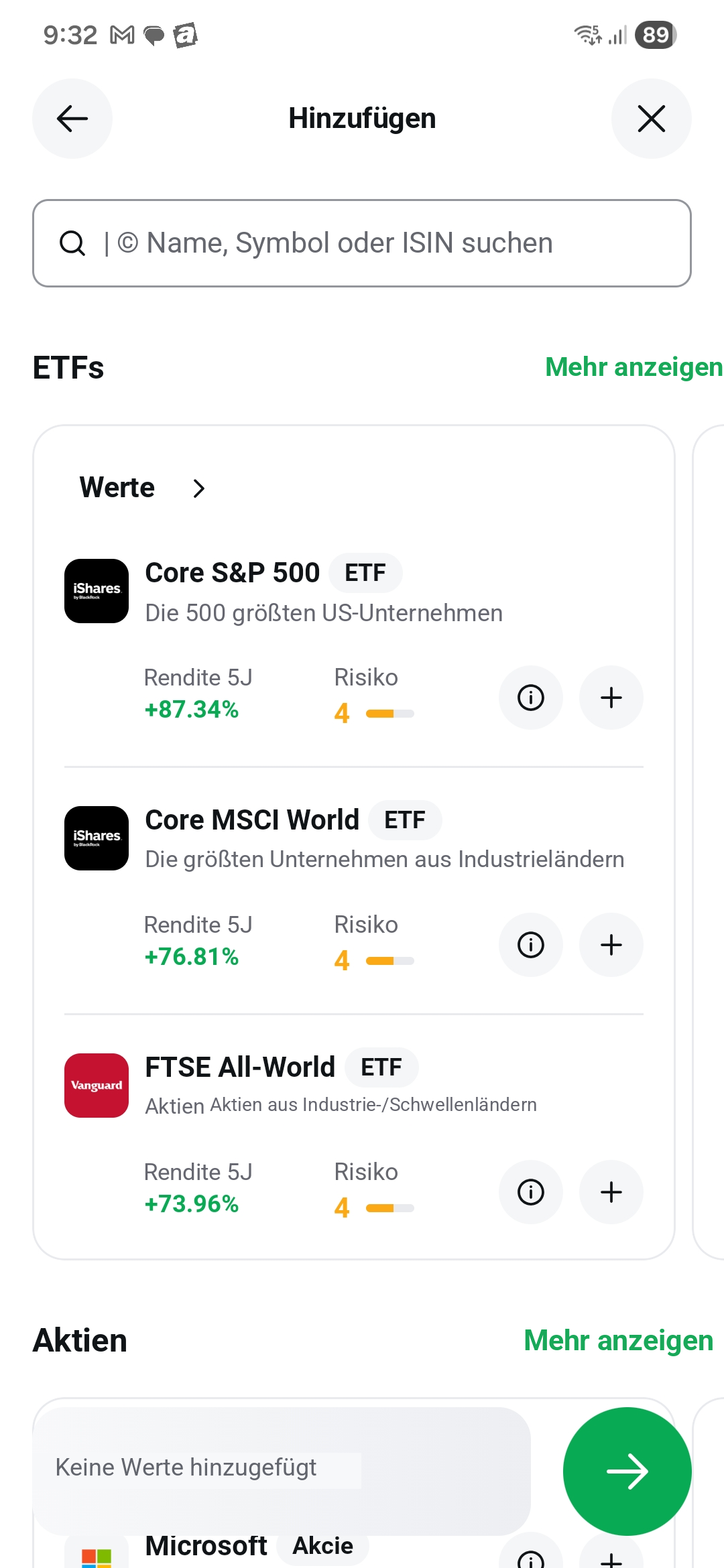Viewport: 724px width, 1568px height.
Task: Open Gmail notification in status bar
Action: 122,35
